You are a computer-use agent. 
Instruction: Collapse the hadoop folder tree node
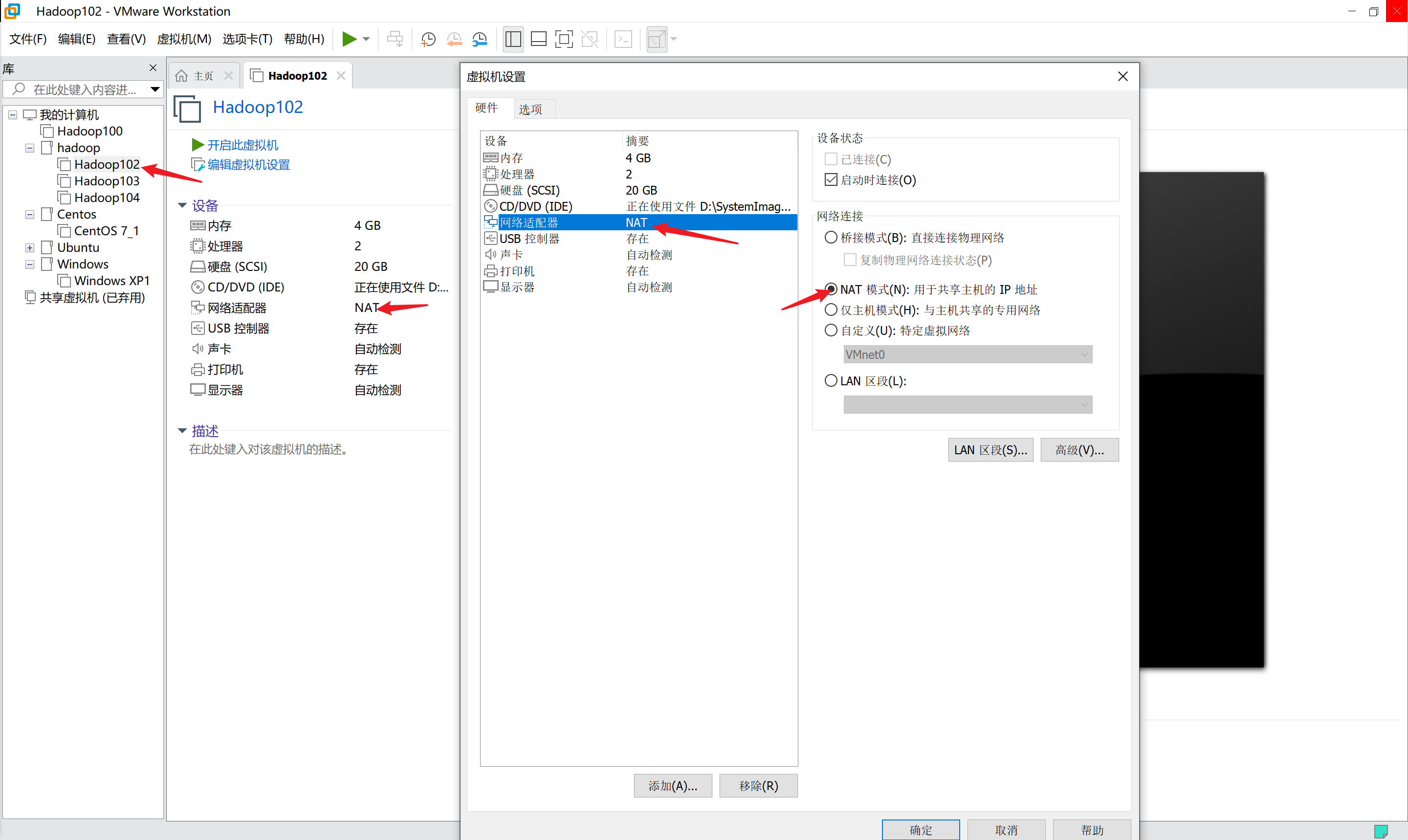pyautogui.click(x=30, y=148)
